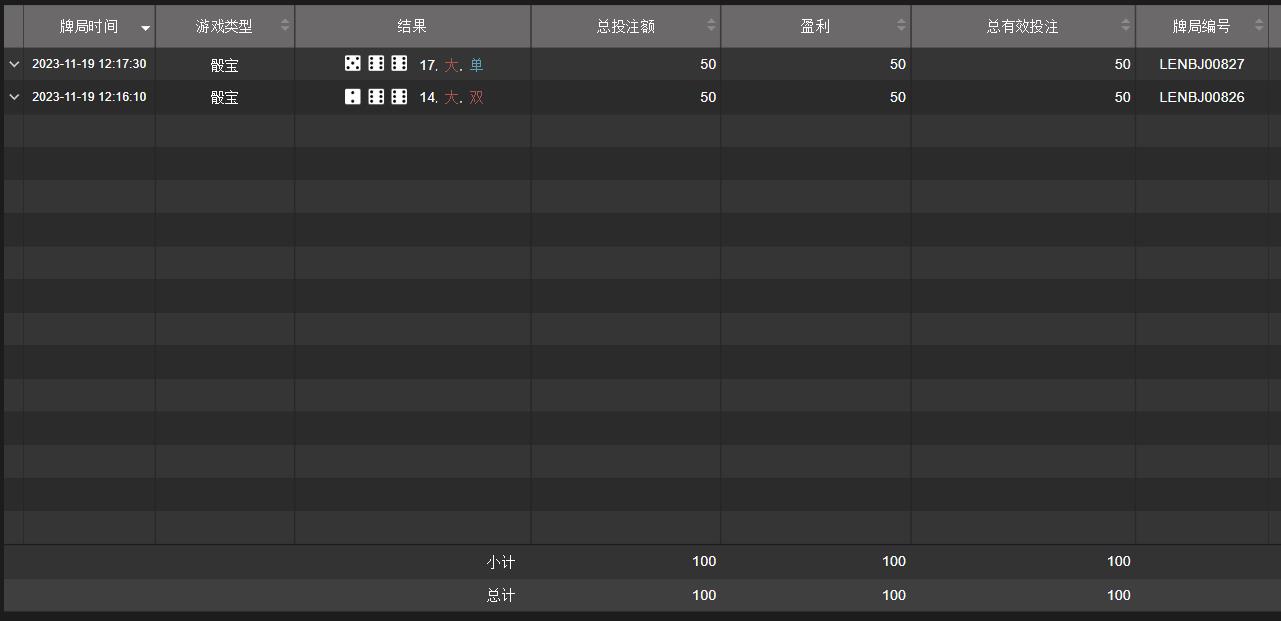Click 小计 盈利 value 100
This screenshot has height=621, width=1281.
[x=894, y=561]
